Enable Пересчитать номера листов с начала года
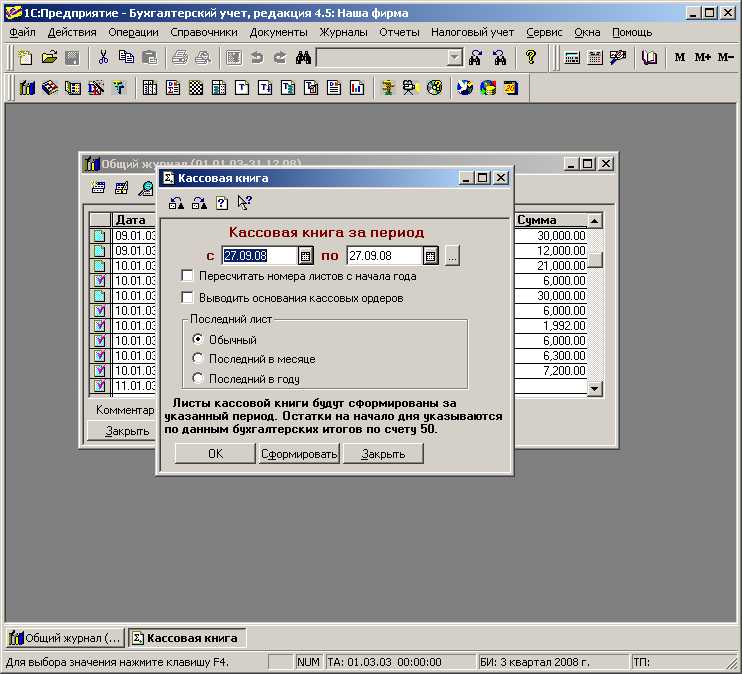This screenshot has width=742, height=674. (187, 276)
